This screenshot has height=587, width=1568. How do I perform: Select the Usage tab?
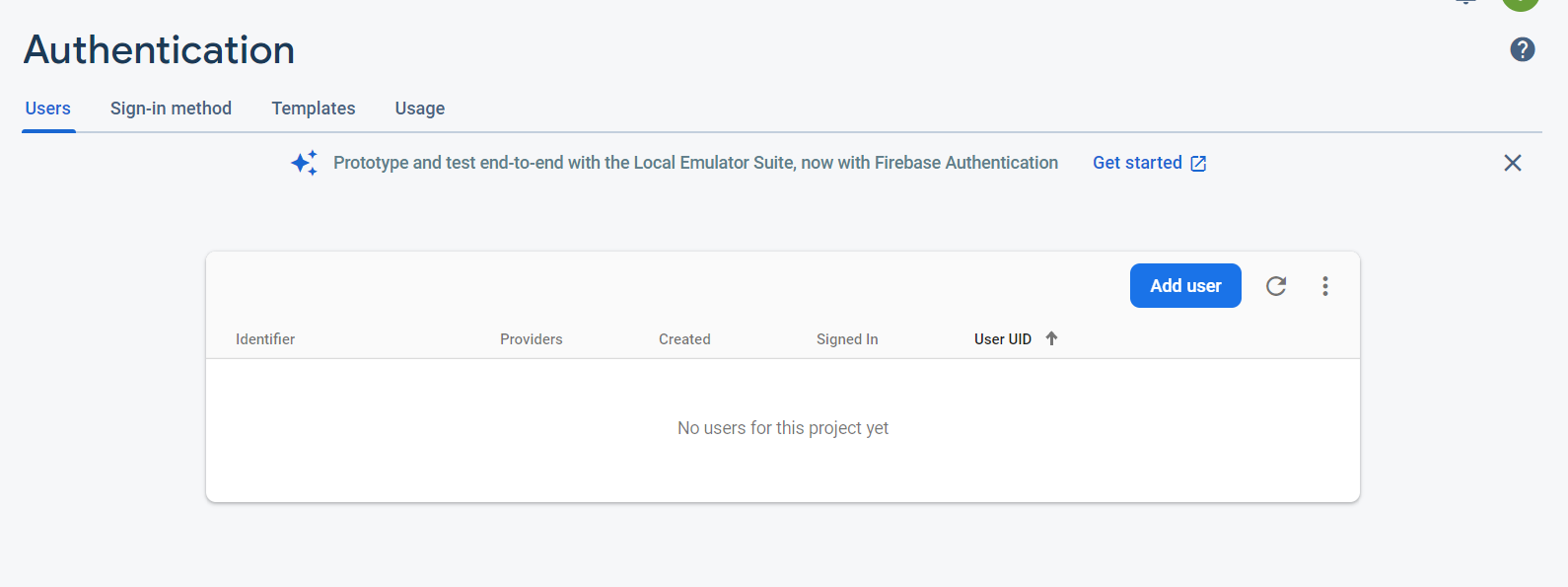pos(420,109)
